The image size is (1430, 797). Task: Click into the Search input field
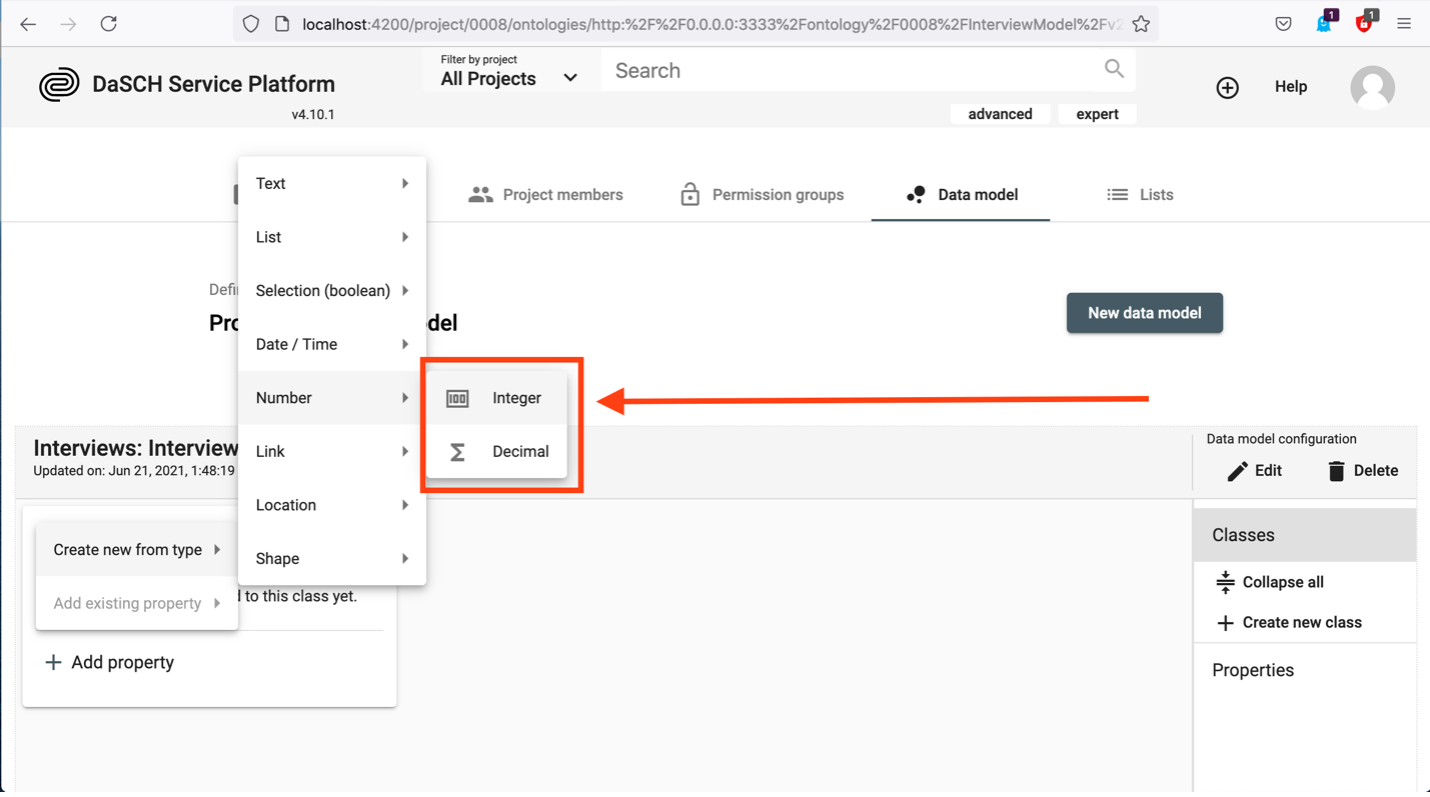pyautogui.click(x=850, y=71)
